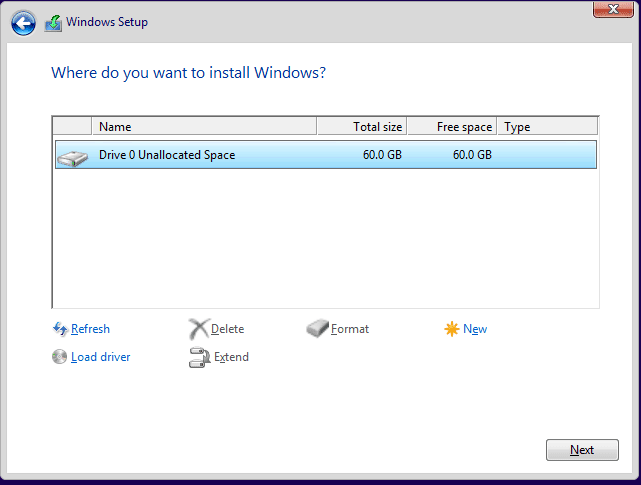This screenshot has width=641, height=485.
Task: Click the back arrow button
Action: (24, 23)
